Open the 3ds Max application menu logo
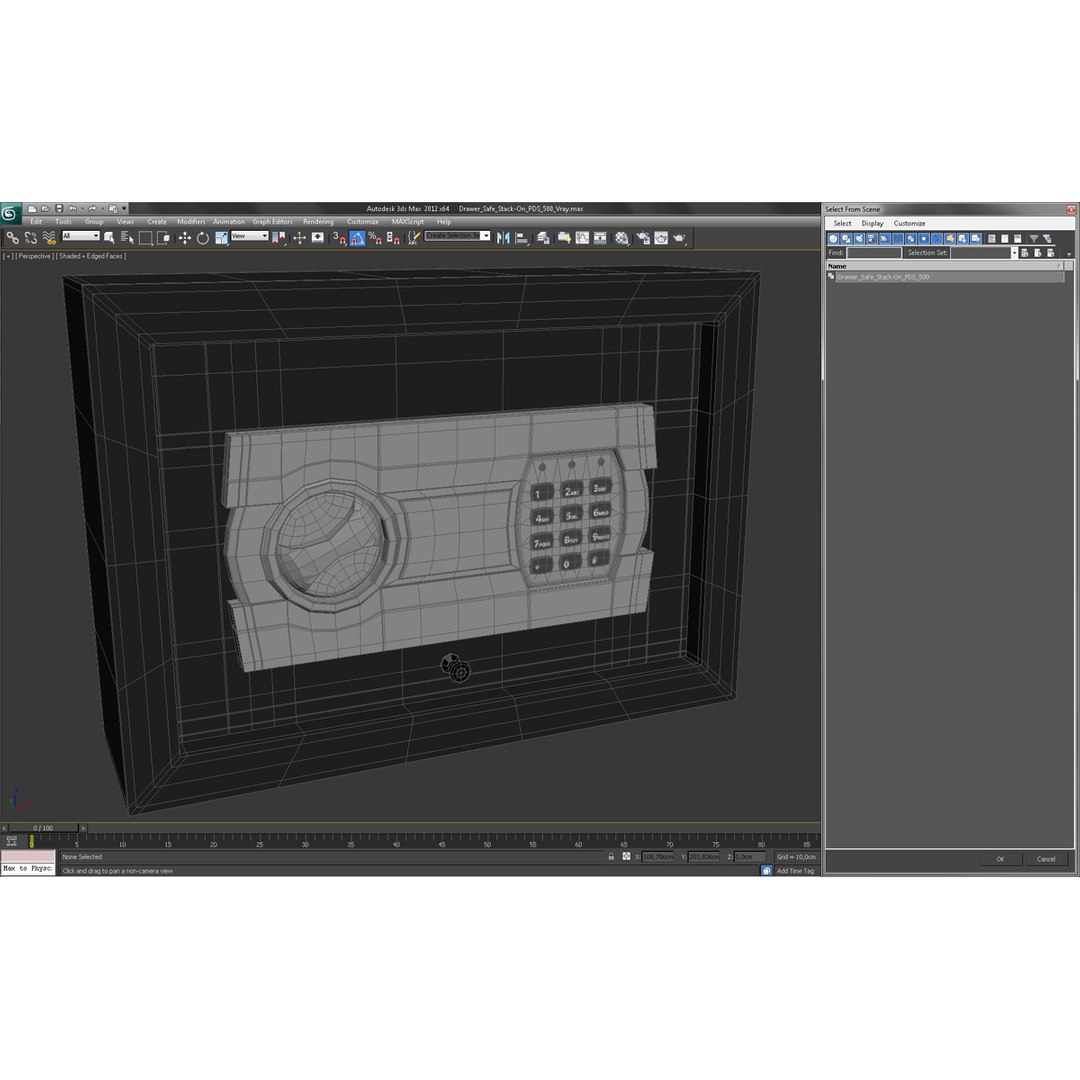This screenshot has width=1080, height=1080. (x=10, y=213)
